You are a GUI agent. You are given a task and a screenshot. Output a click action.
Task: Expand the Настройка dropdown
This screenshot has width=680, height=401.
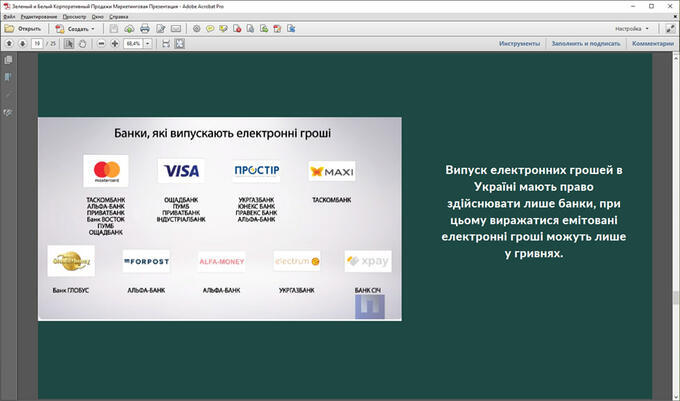[632, 29]
